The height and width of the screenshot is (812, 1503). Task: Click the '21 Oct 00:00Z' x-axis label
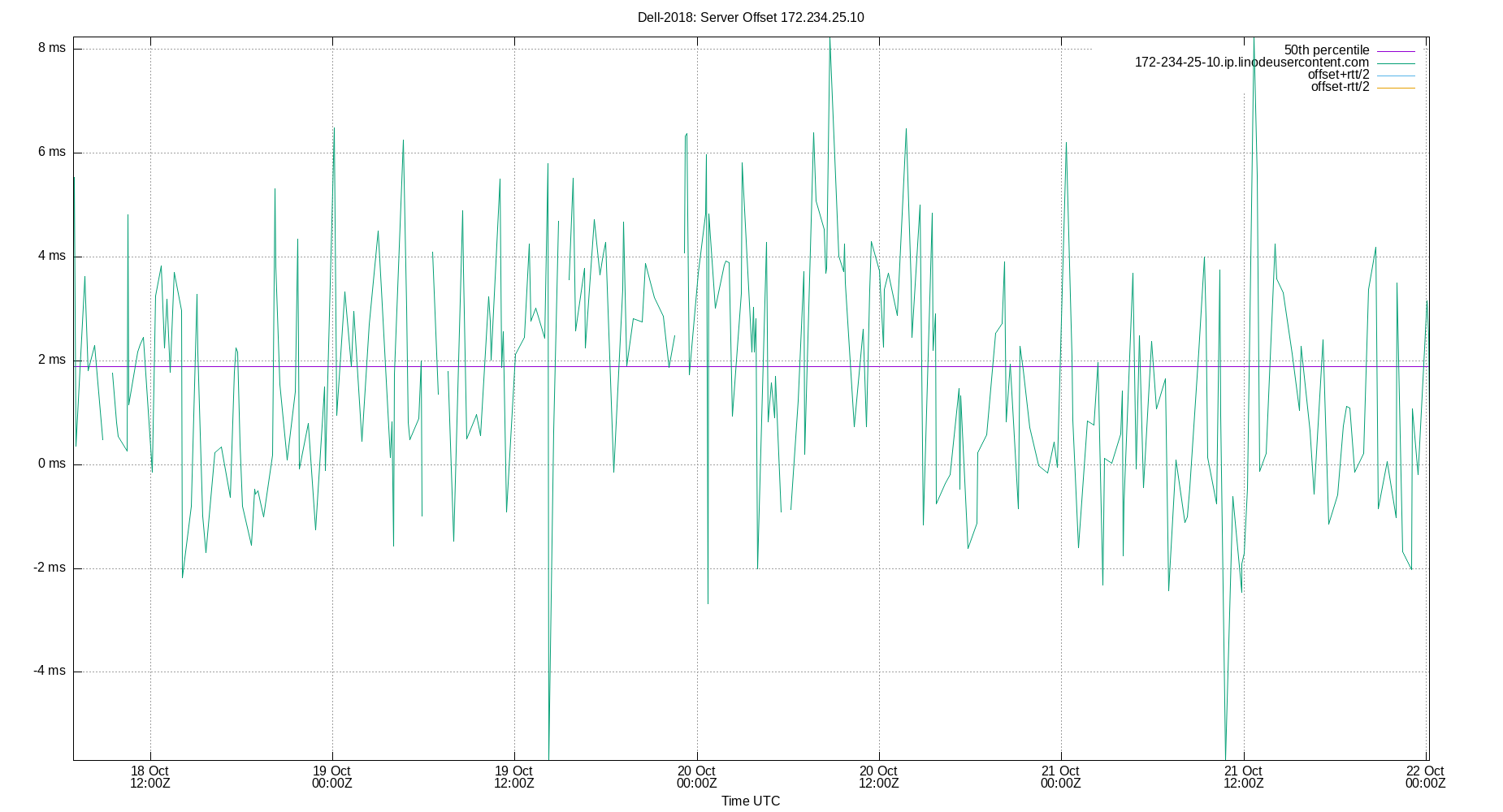click(1060, 777)
